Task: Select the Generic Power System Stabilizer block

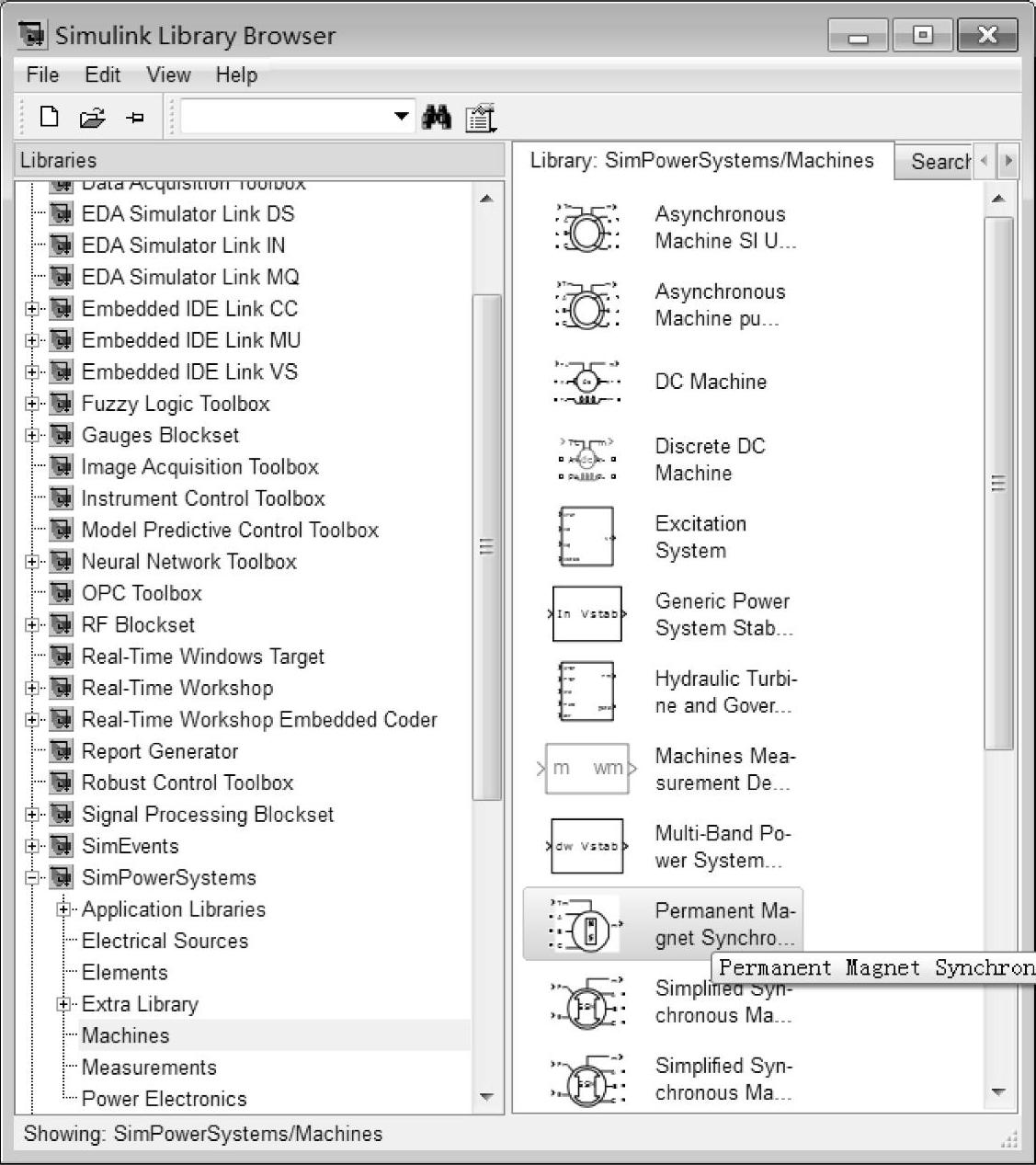Action: tap(587, 614)
